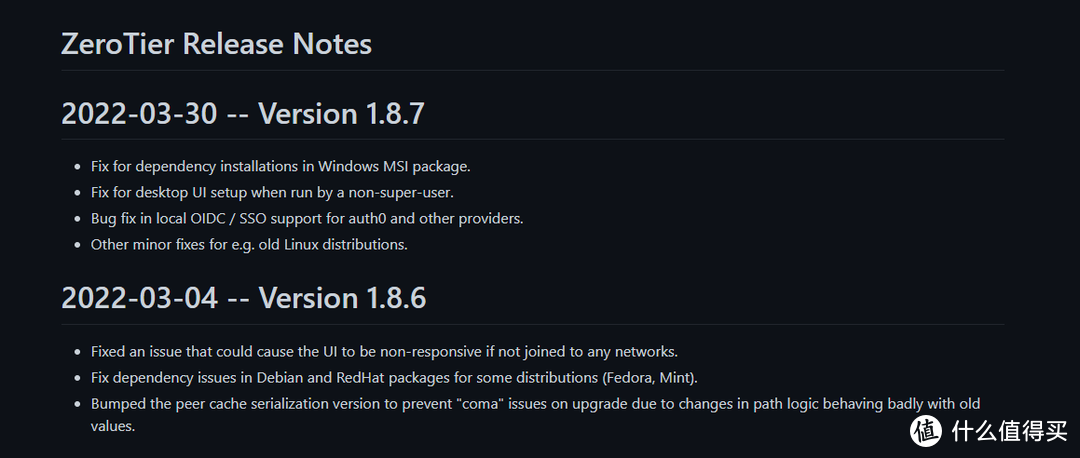Click the date 2022-03-04 in the heading
This screenshot has width=1080, height=458.
click(139, 298)
